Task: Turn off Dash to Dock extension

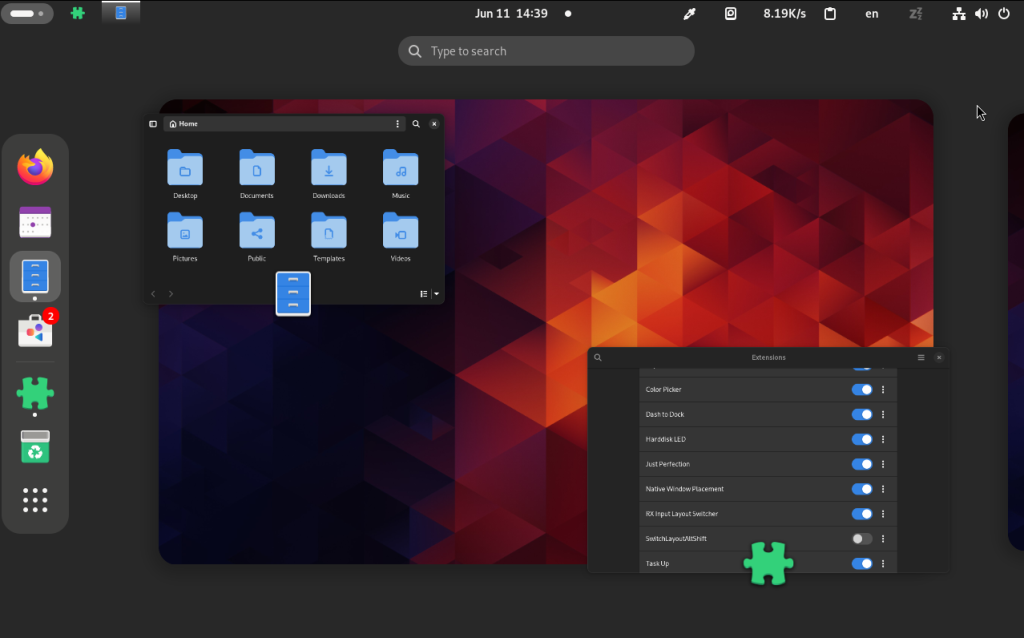Action: tap(862, 415)
